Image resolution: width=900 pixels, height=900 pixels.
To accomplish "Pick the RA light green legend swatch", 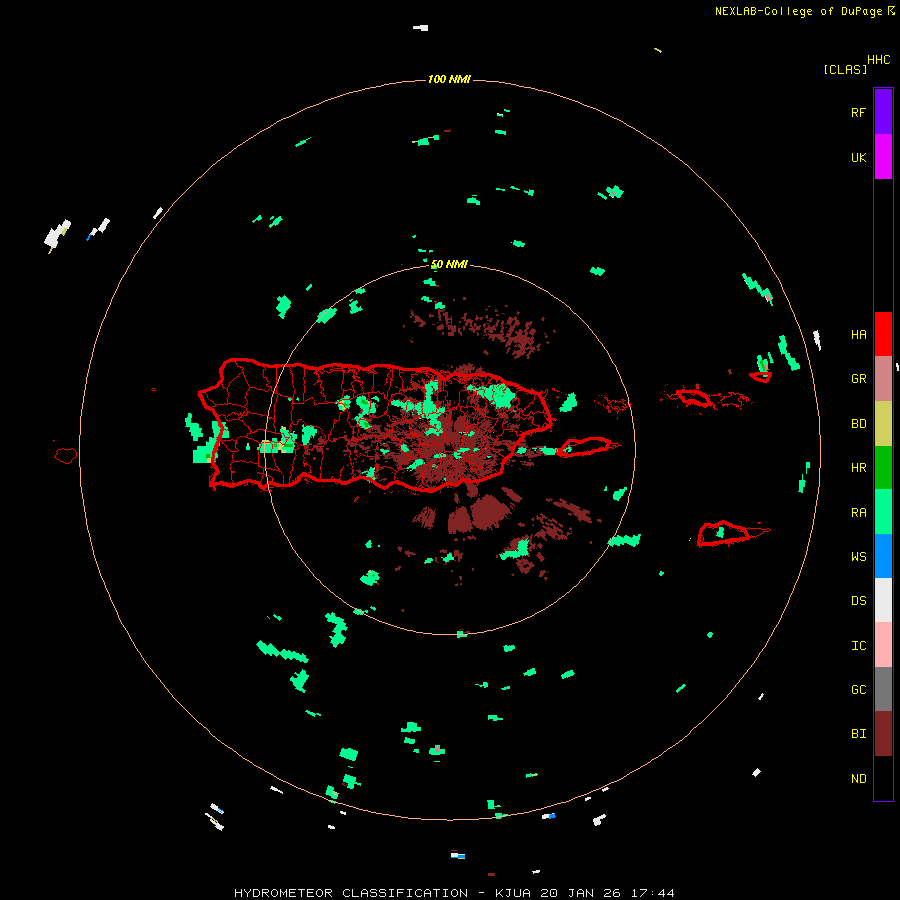I will (883, 512).
